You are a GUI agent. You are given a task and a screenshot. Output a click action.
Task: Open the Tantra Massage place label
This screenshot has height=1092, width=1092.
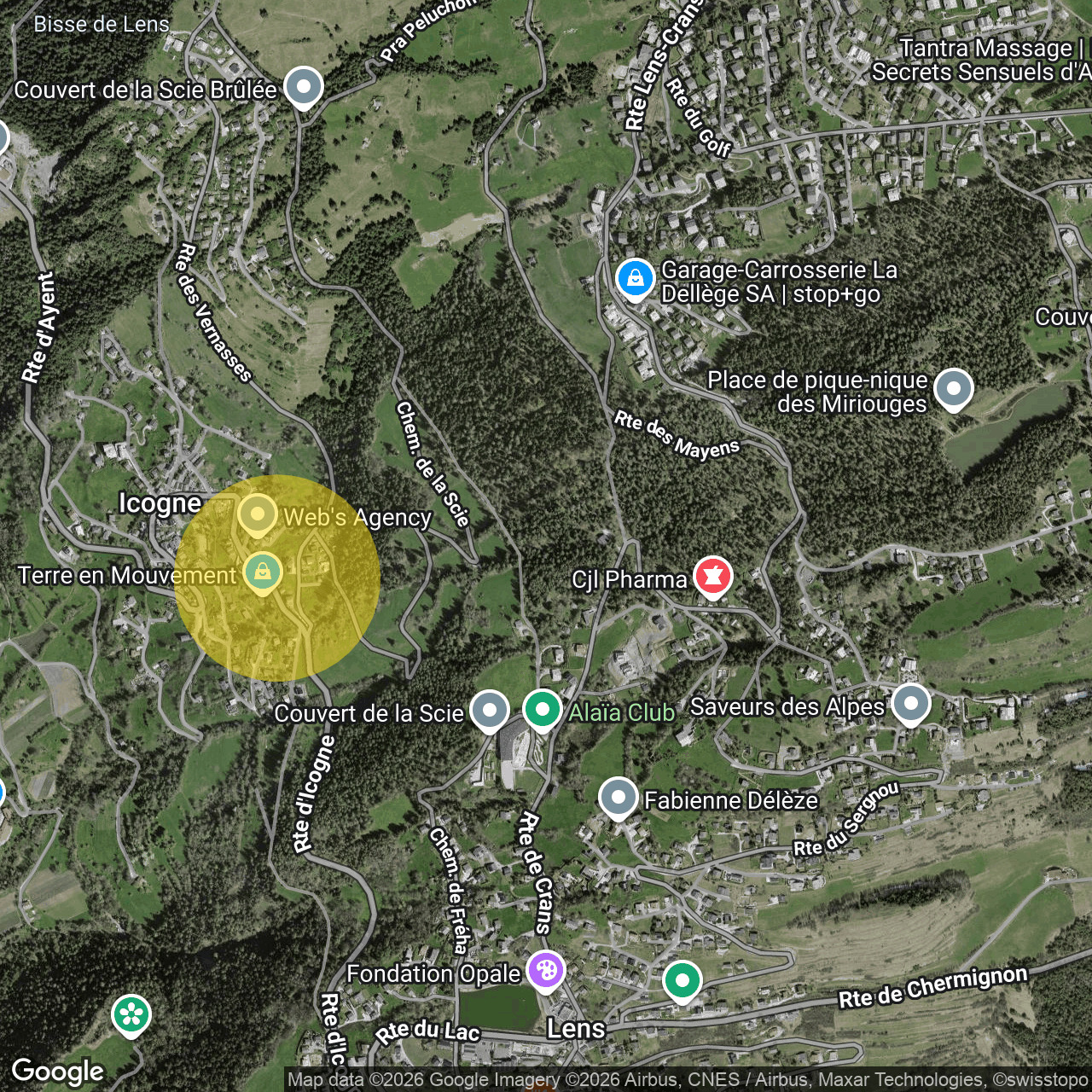tap(981, 60)
